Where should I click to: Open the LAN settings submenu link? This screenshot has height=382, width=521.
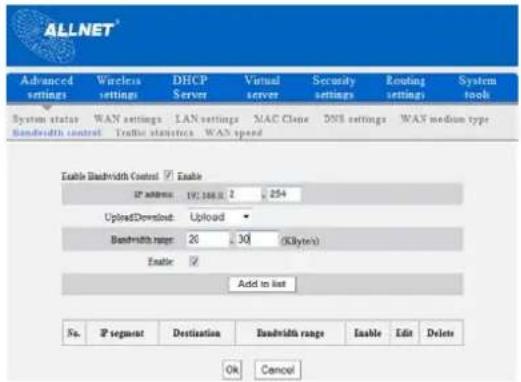[207, 119]
